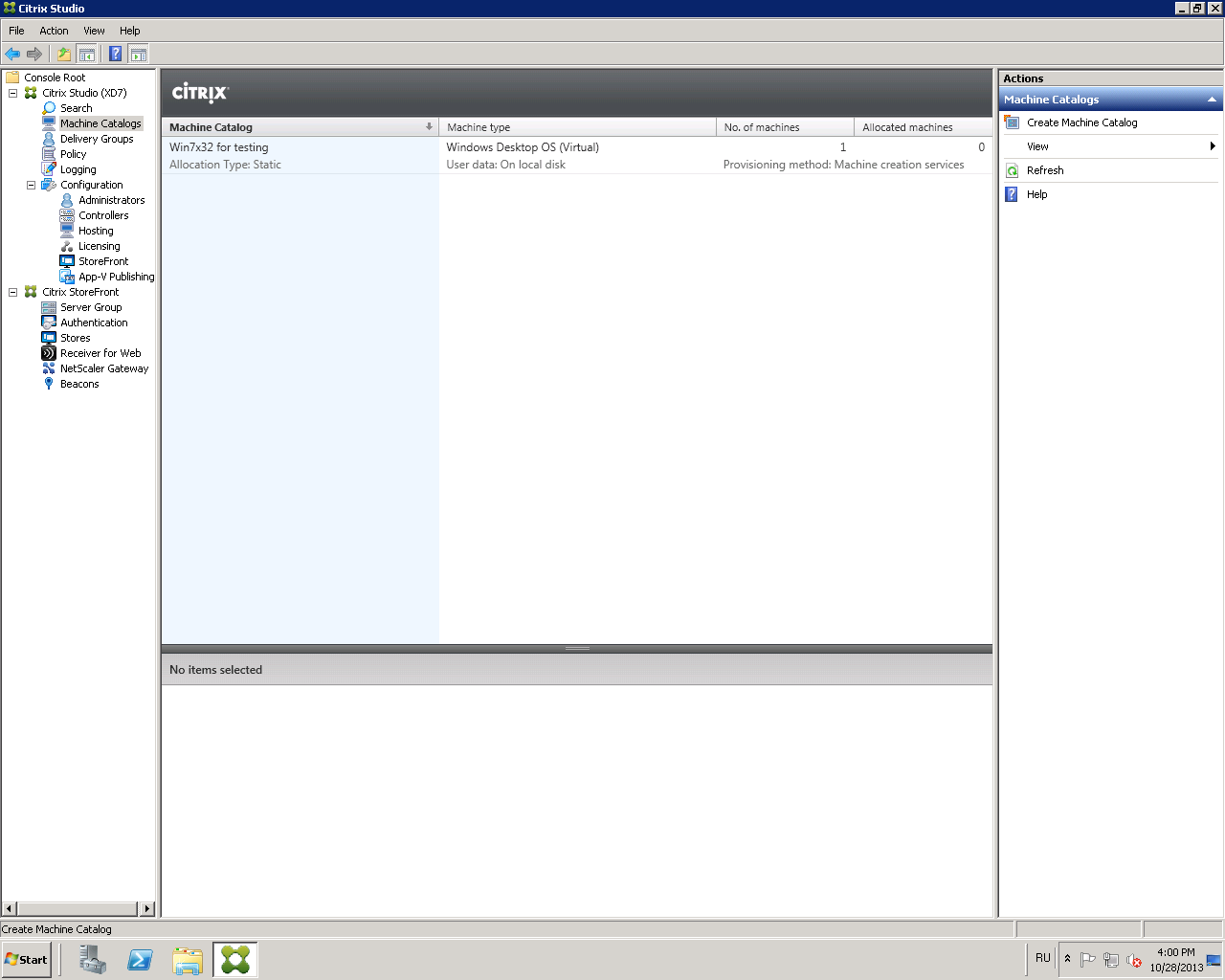Click Windows Desktop OS (Virtual) cell
This screenshot has height=980, width=1225.
[523, 147]
